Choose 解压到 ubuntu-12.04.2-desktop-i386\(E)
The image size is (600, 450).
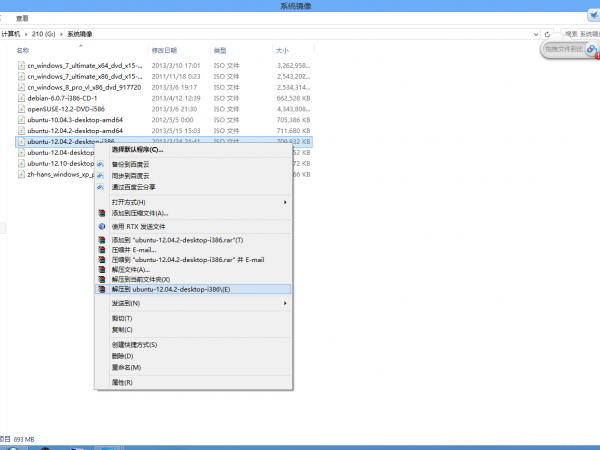(x=170, y=289)
